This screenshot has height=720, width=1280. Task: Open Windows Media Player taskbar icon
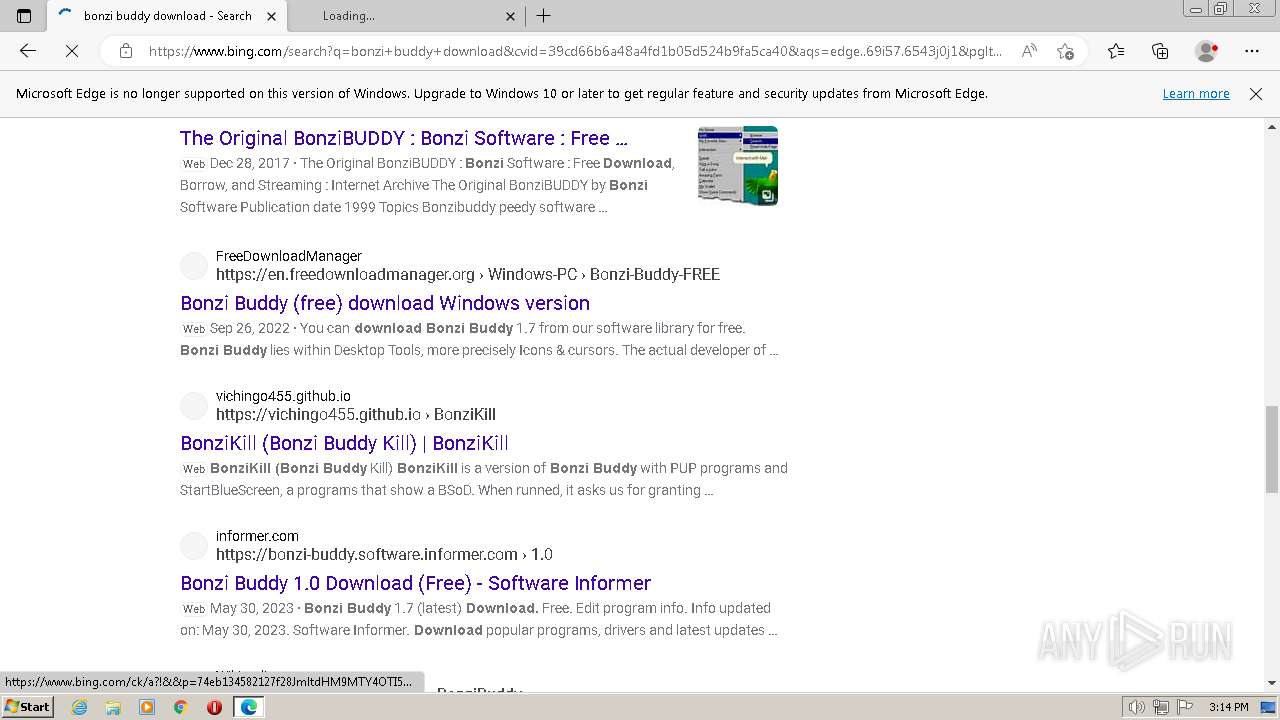pyautogui.click(x=147, y=707)
